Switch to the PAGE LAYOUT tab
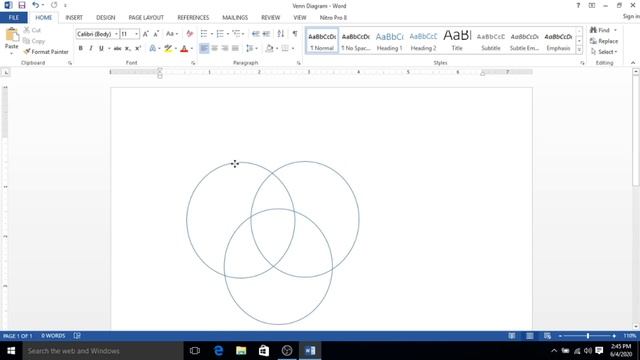Image resolution: width=640 pixels, height=360 pixels. click(146, 18)
